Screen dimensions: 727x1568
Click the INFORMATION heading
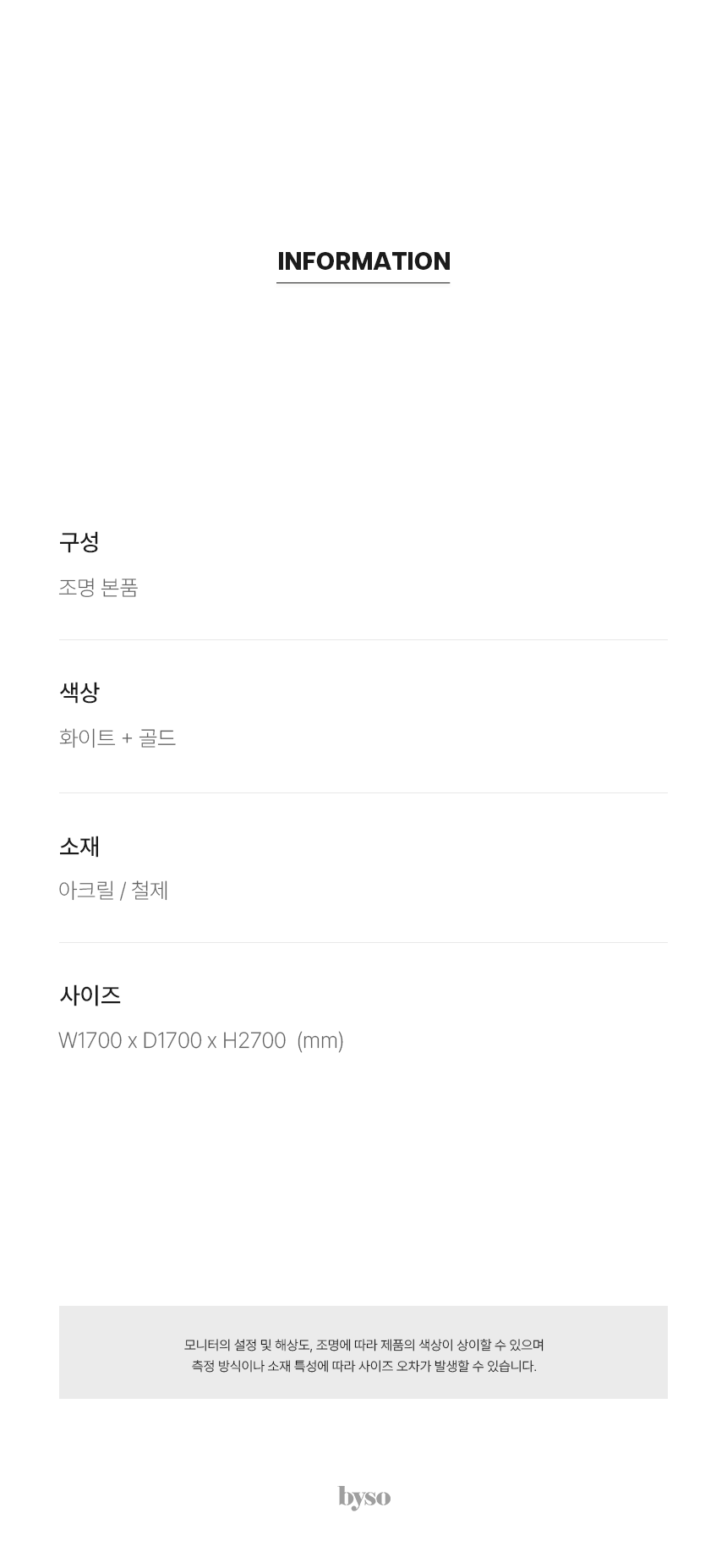(x=363, y=261)
